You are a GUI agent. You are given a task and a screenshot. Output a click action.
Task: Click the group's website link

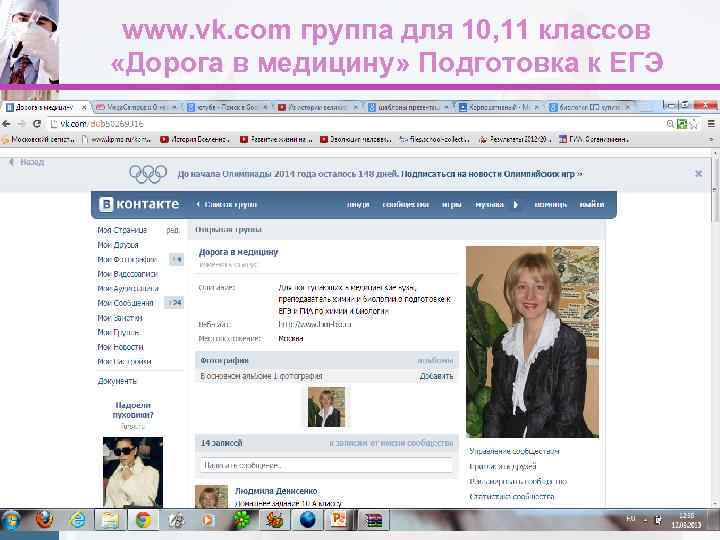[315, 325]
